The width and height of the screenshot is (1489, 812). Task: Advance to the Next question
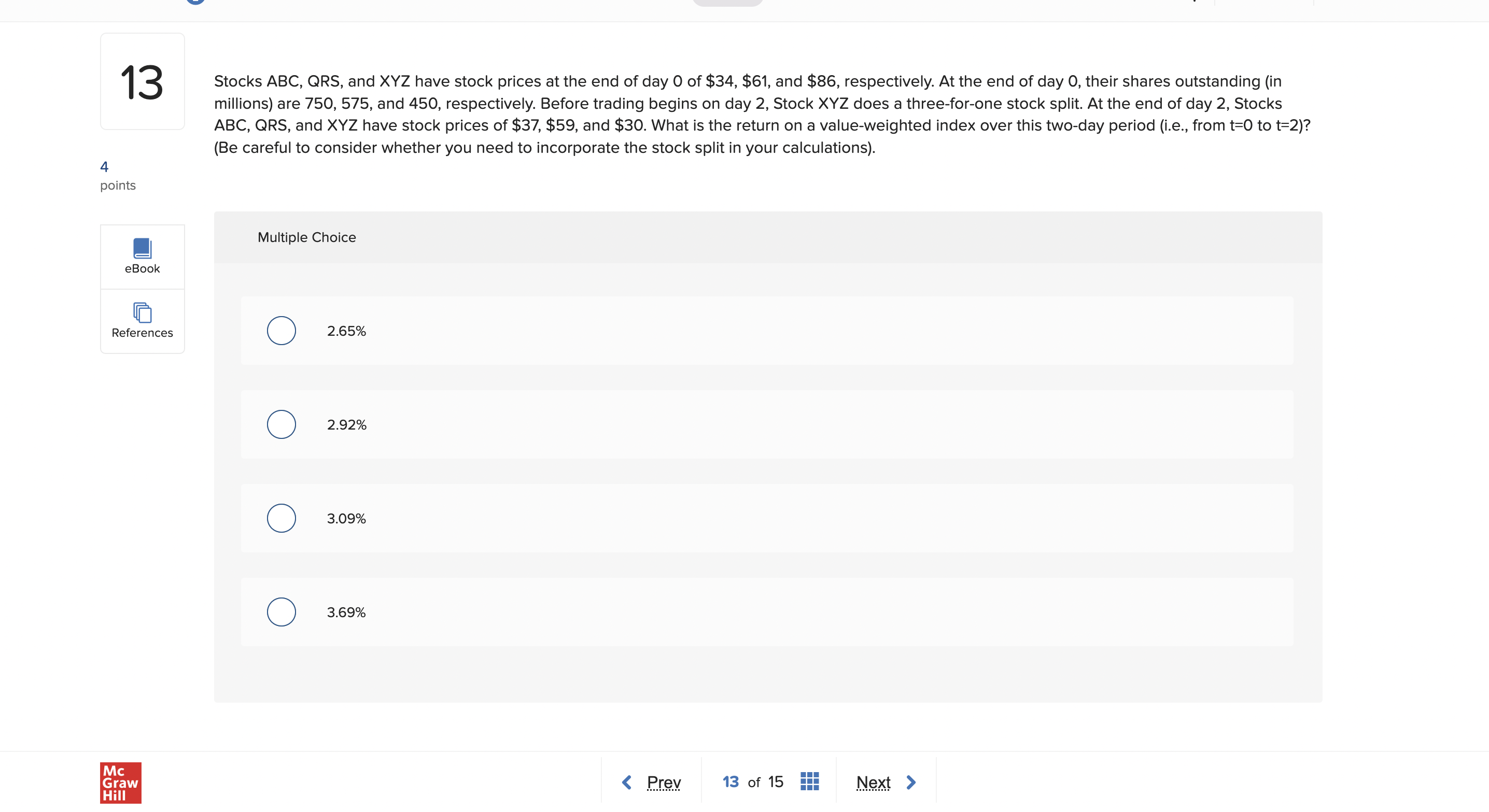click(x=873, y=781)
